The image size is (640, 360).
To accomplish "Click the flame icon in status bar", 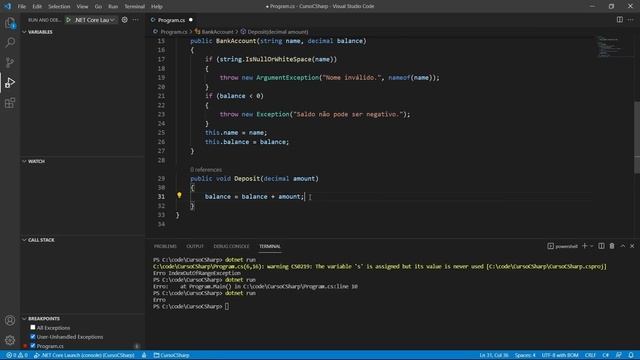I will click(144, 355).
